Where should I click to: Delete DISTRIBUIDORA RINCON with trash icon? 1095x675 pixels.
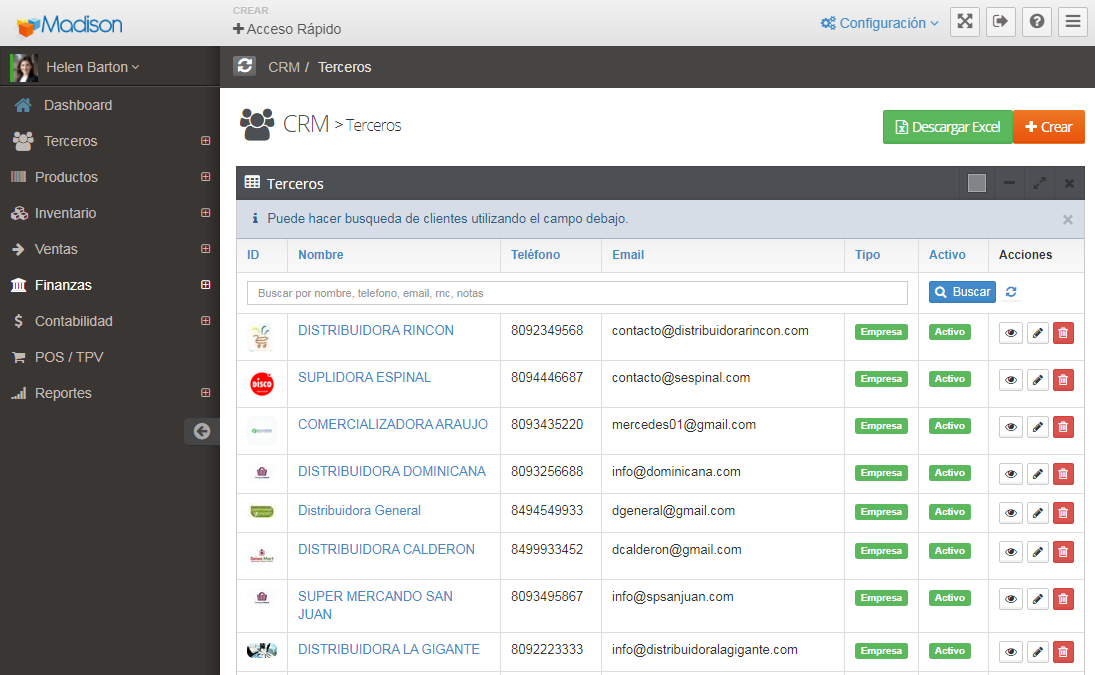1063,332
